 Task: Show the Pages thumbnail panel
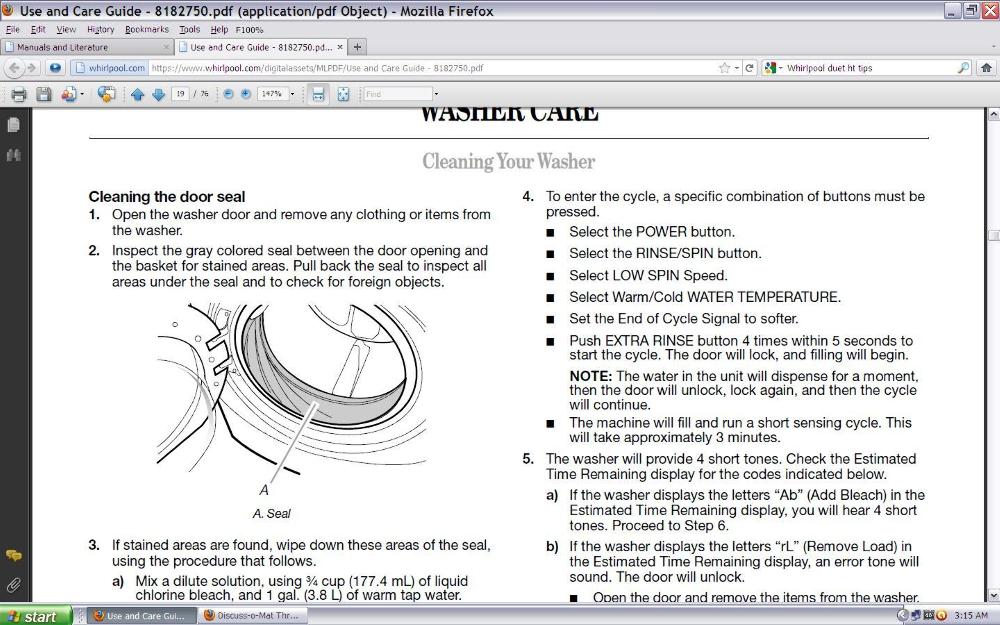tap(13, 125)
